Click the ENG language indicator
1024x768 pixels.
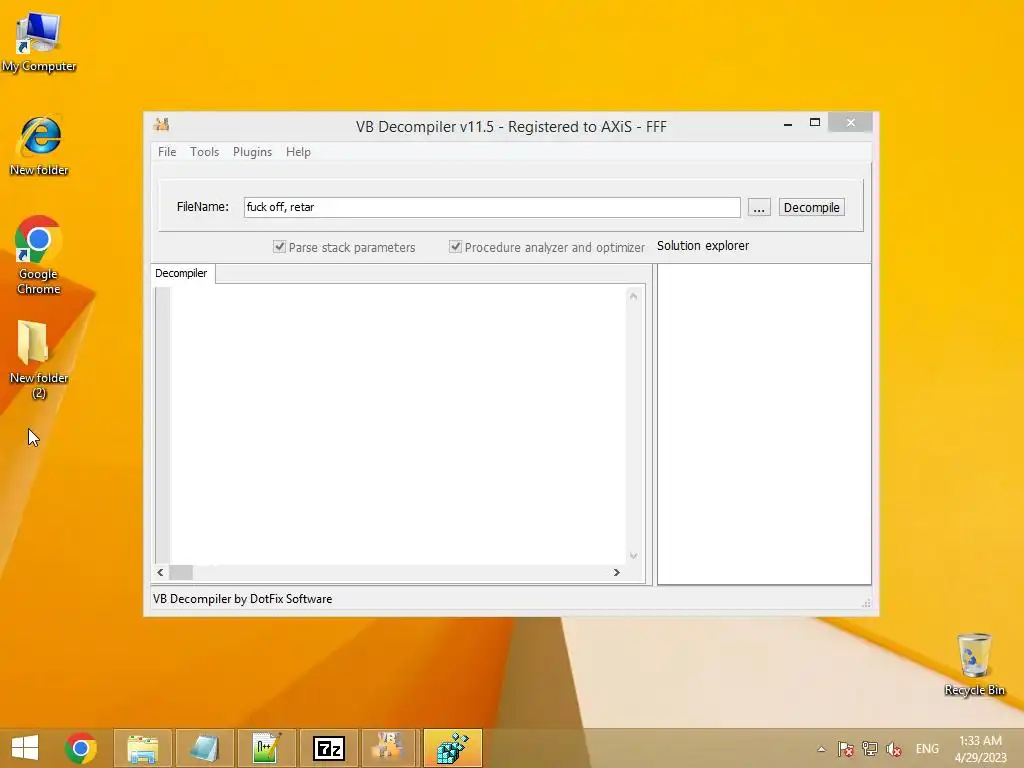click(x=927, y=749)
